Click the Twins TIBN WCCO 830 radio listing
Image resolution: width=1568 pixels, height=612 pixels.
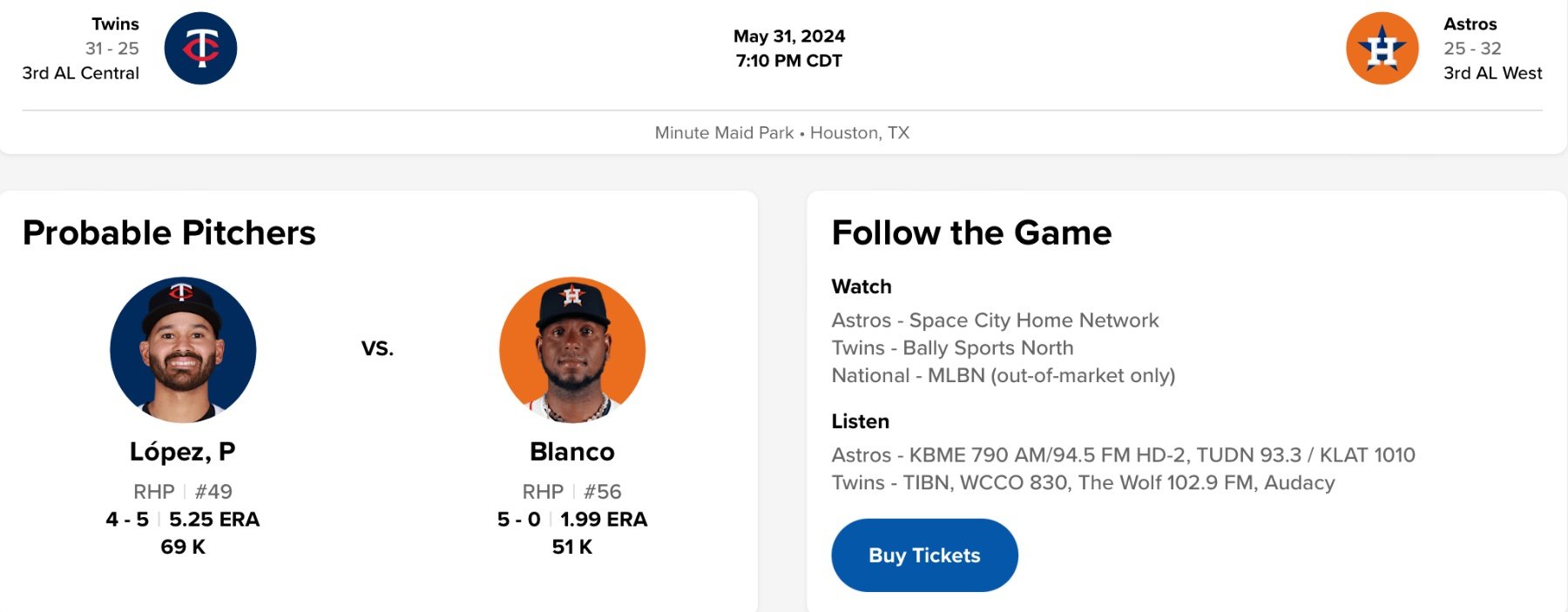(x=1083, y=483)
